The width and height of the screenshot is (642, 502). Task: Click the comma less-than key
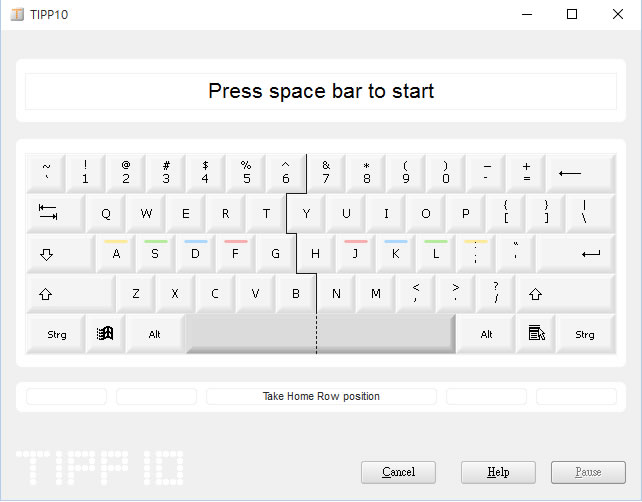416,294
